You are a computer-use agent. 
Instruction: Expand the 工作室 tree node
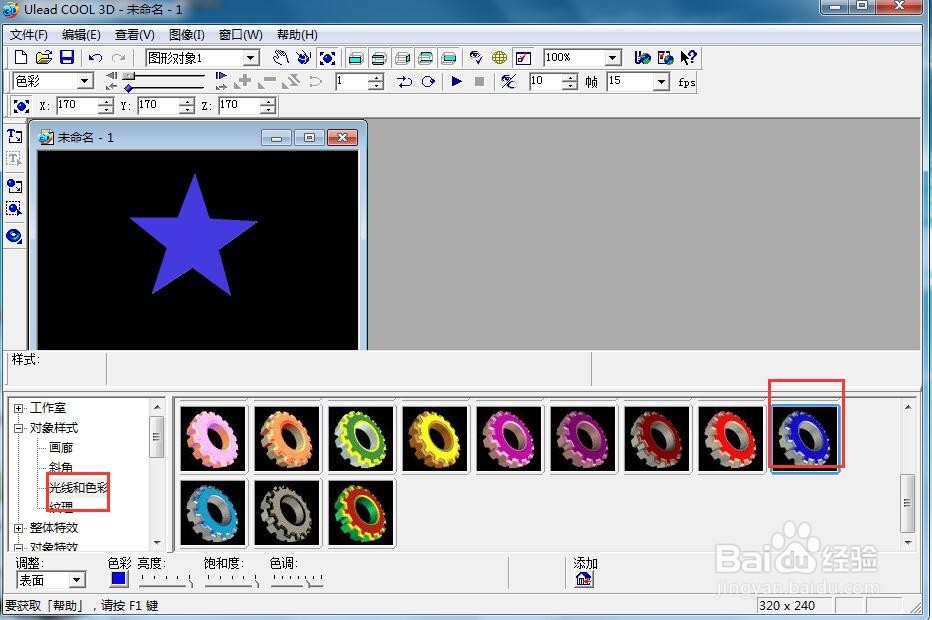(x=18, y=408)
